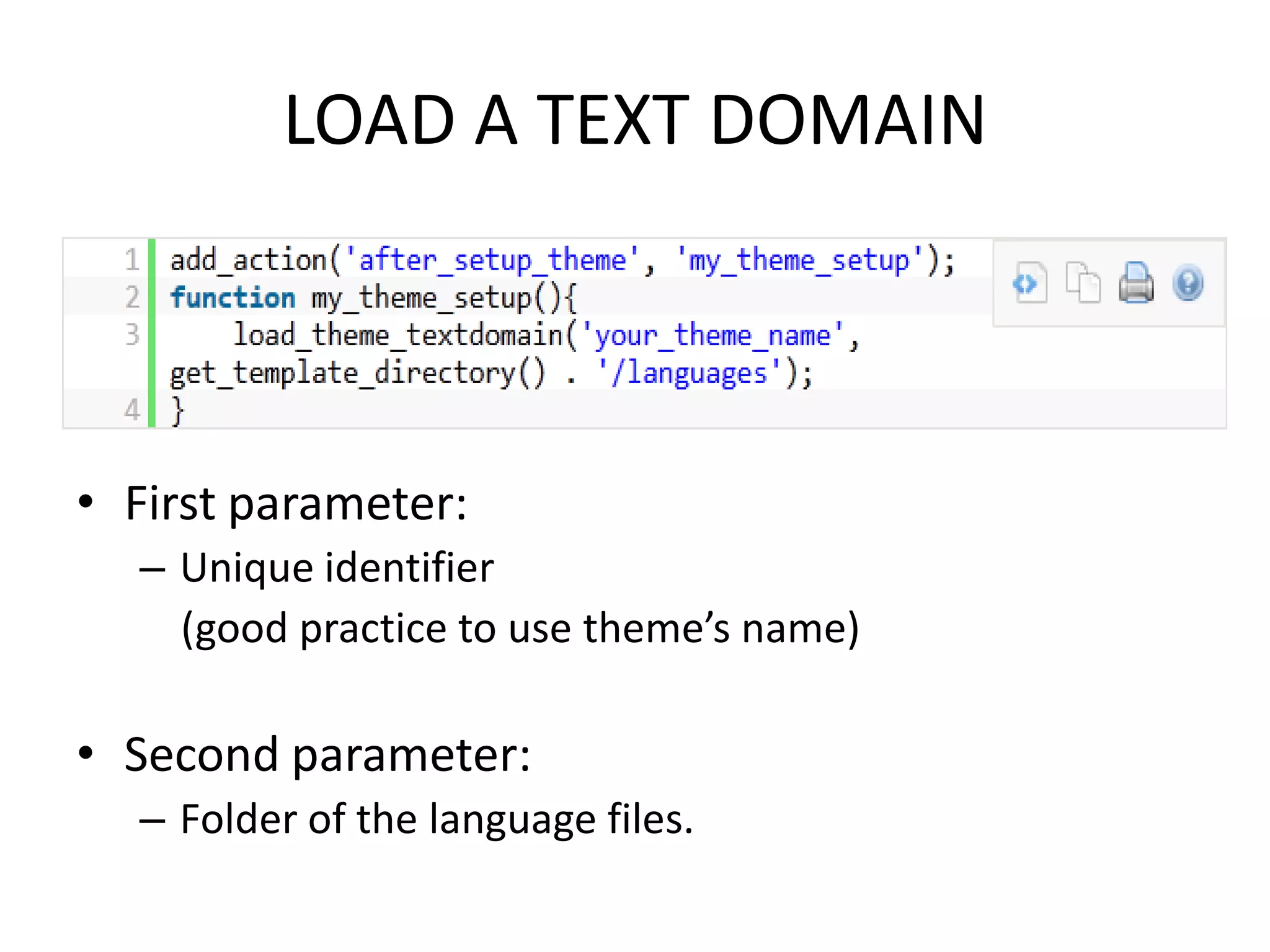This screenshot has width=1270, height=952.
Task: Click line number 4 in code gutter
Action: (132, 410)
